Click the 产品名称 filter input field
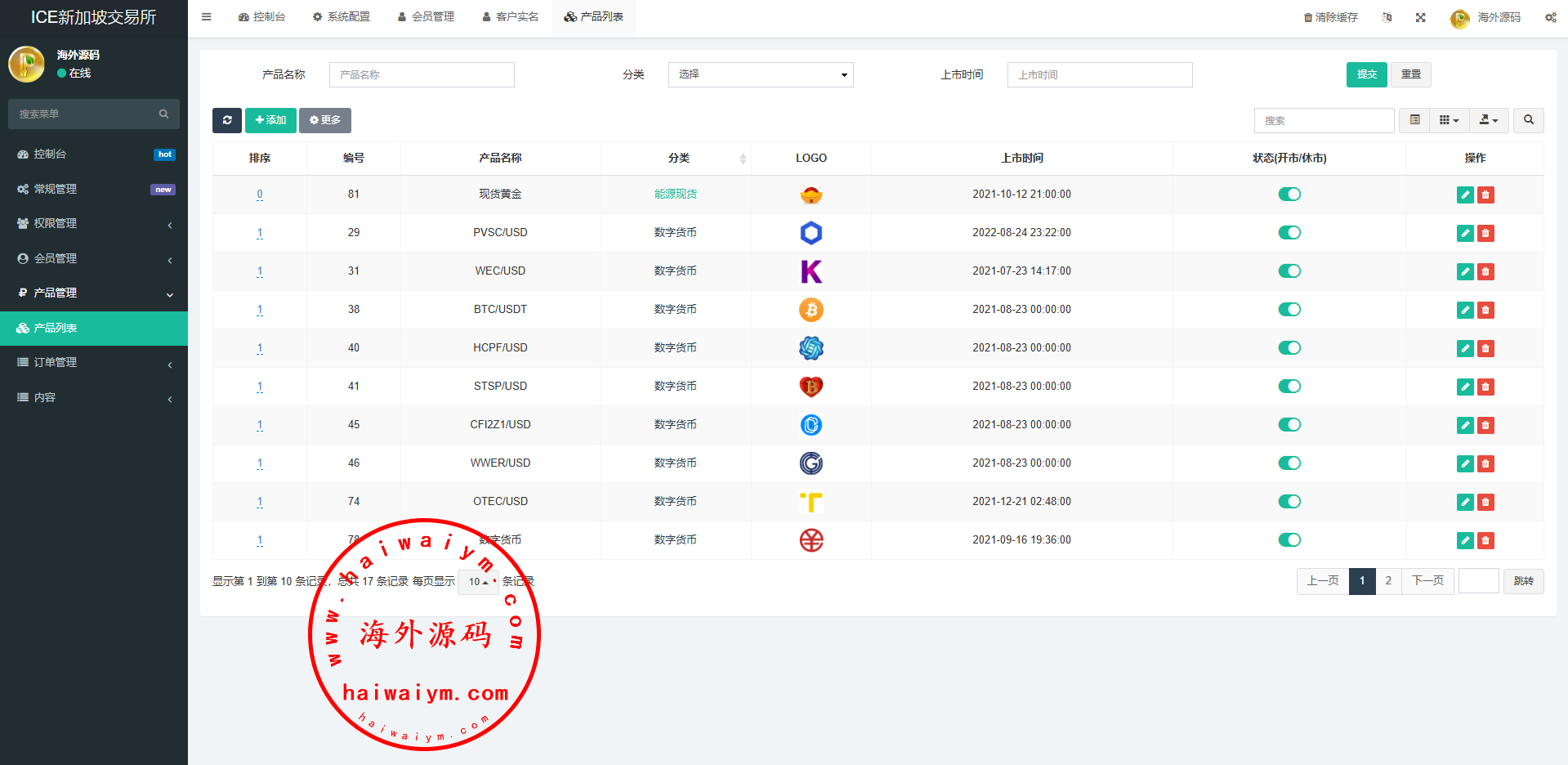Viewport: 1568px width, 765px height. click(422, 74)
